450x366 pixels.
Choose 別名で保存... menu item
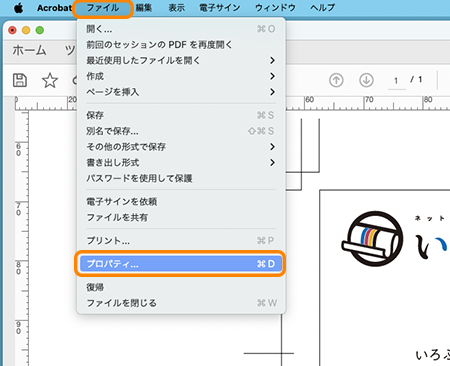point(181,131)
